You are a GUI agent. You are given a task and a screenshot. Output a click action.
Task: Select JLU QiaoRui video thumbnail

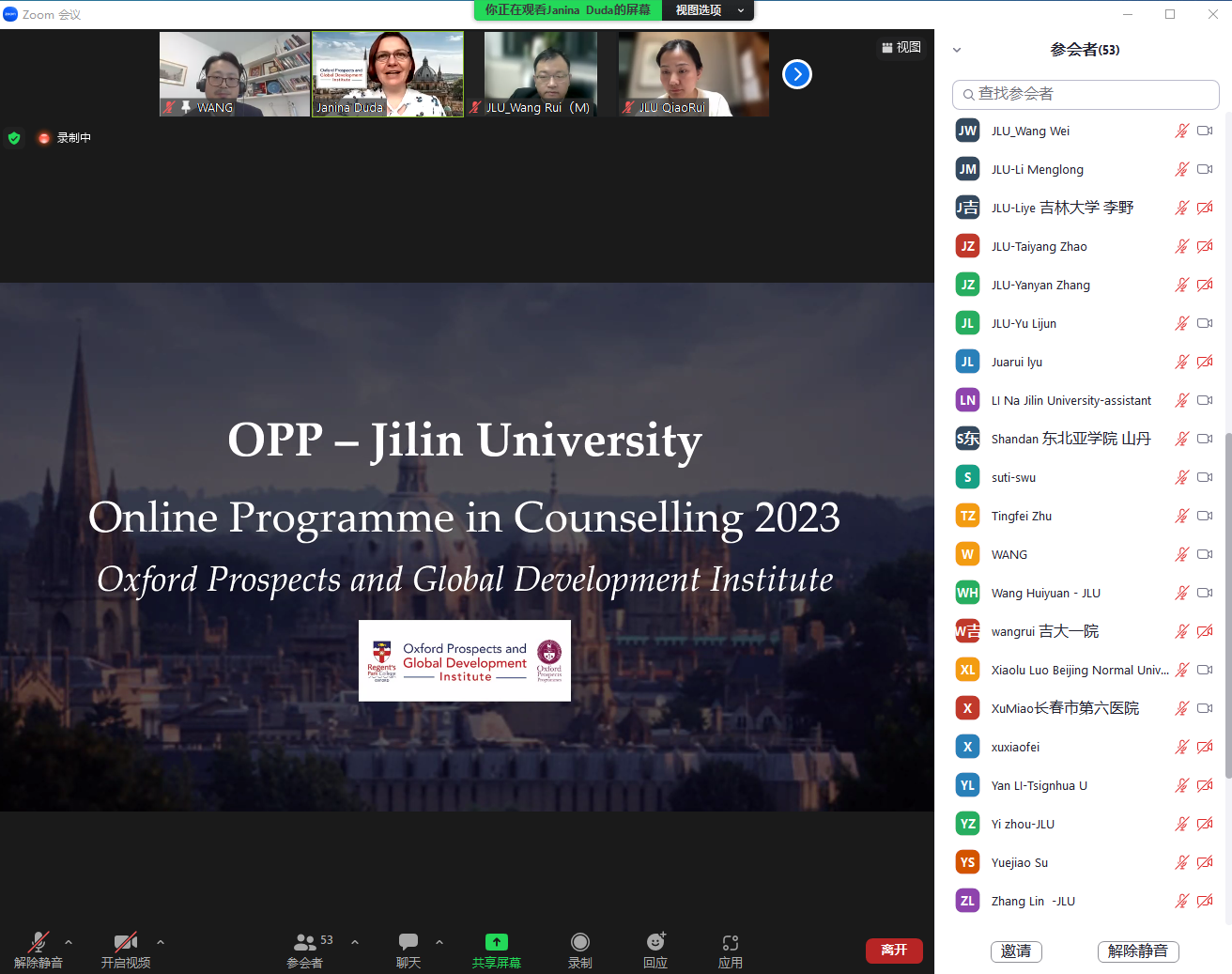[694, 74]
